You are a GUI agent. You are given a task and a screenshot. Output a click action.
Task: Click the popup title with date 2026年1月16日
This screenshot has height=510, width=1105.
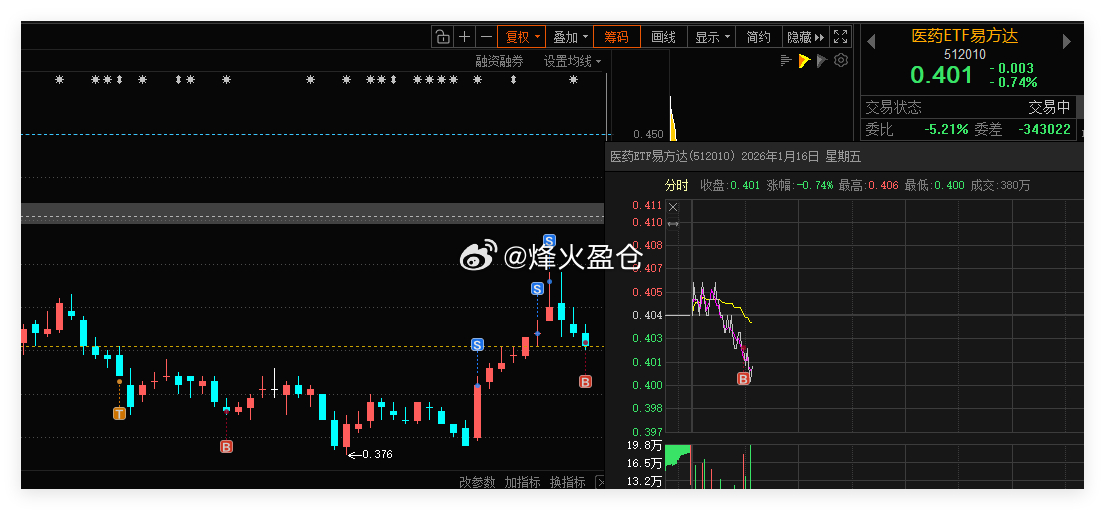[735, 156]
